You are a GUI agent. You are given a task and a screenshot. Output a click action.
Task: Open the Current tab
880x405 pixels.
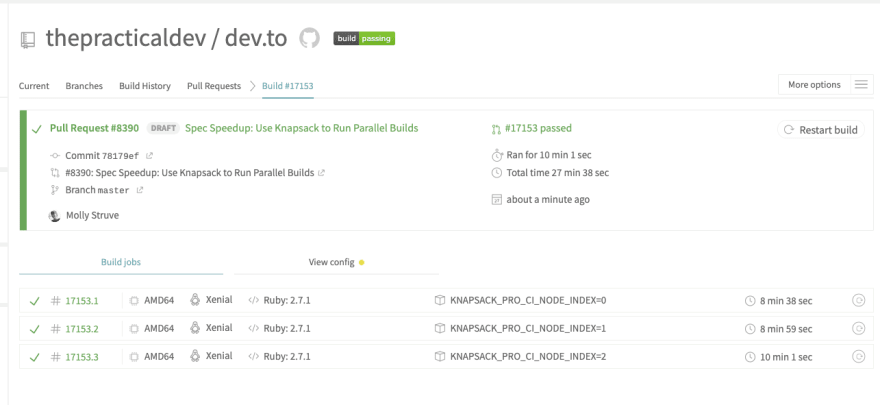click(34, 86)
